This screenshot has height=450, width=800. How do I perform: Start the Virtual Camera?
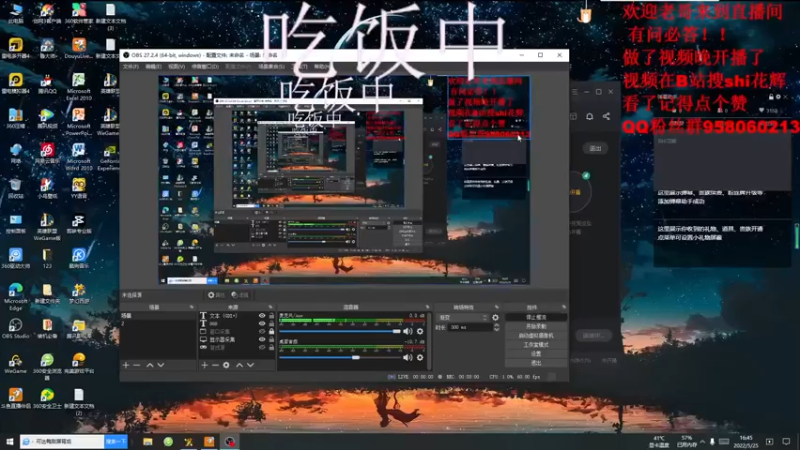tap(536, 336)
